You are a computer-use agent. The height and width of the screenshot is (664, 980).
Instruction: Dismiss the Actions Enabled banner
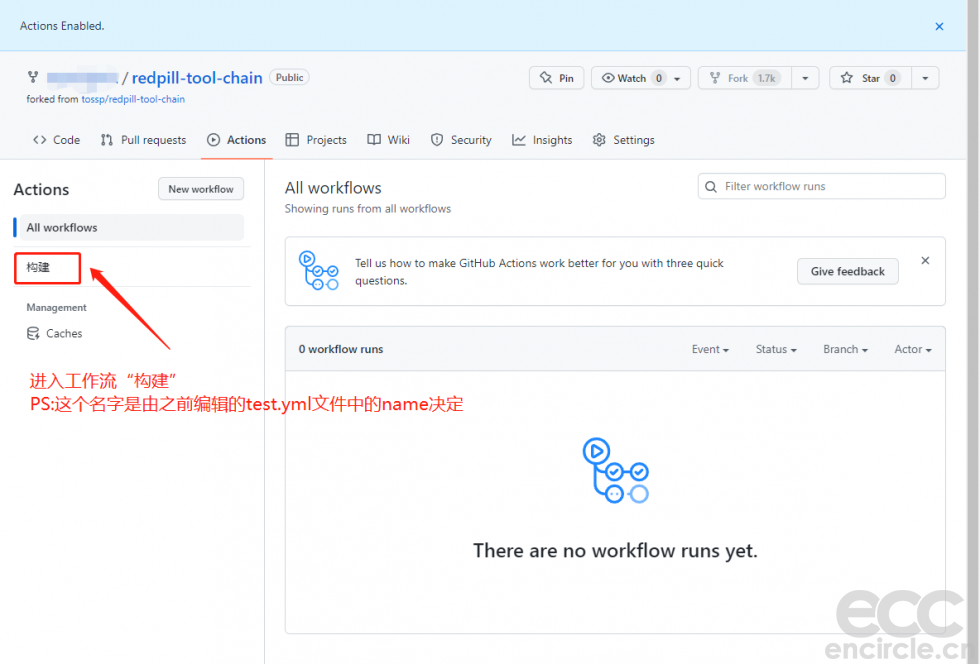pyautogui.click(x=939, y=26)
